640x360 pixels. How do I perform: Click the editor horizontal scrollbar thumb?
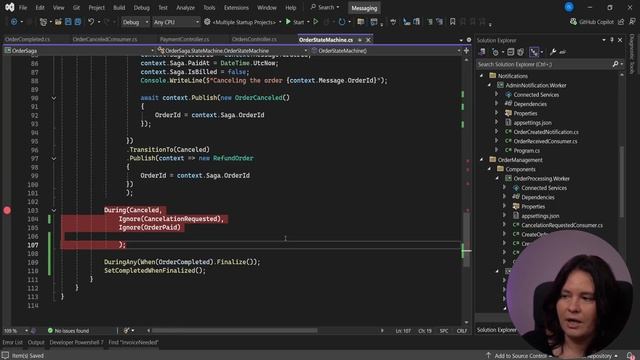pyautogui.click(x=234, y=331)
